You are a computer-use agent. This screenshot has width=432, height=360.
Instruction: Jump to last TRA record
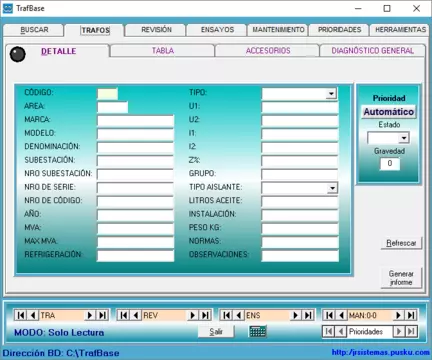point(103,315)
